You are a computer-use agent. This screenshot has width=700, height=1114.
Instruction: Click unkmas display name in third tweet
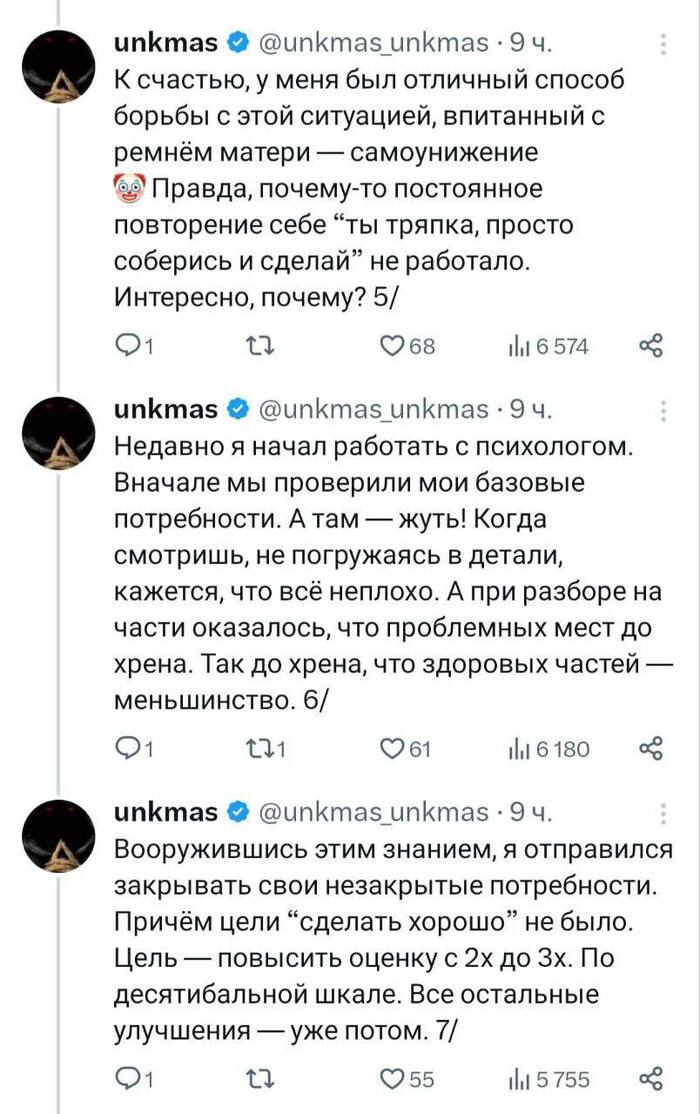pos(166,812)
